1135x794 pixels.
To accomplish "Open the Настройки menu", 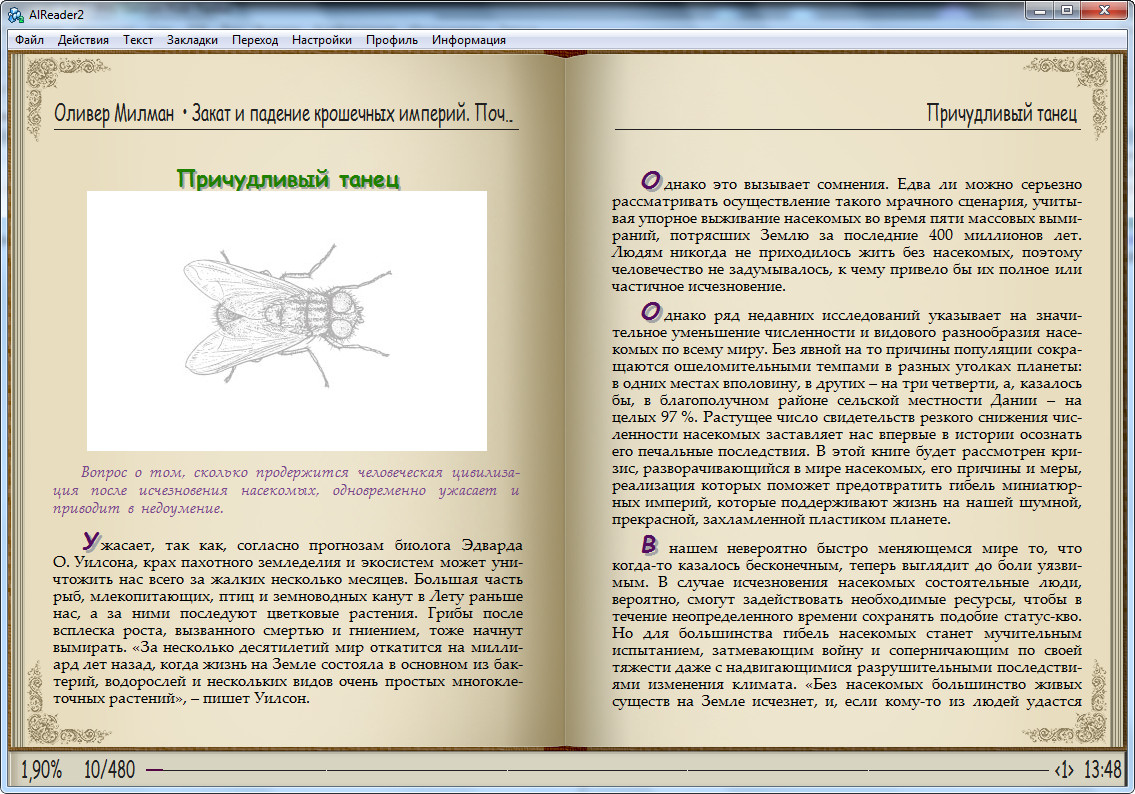I will click(x=321, y=40).
